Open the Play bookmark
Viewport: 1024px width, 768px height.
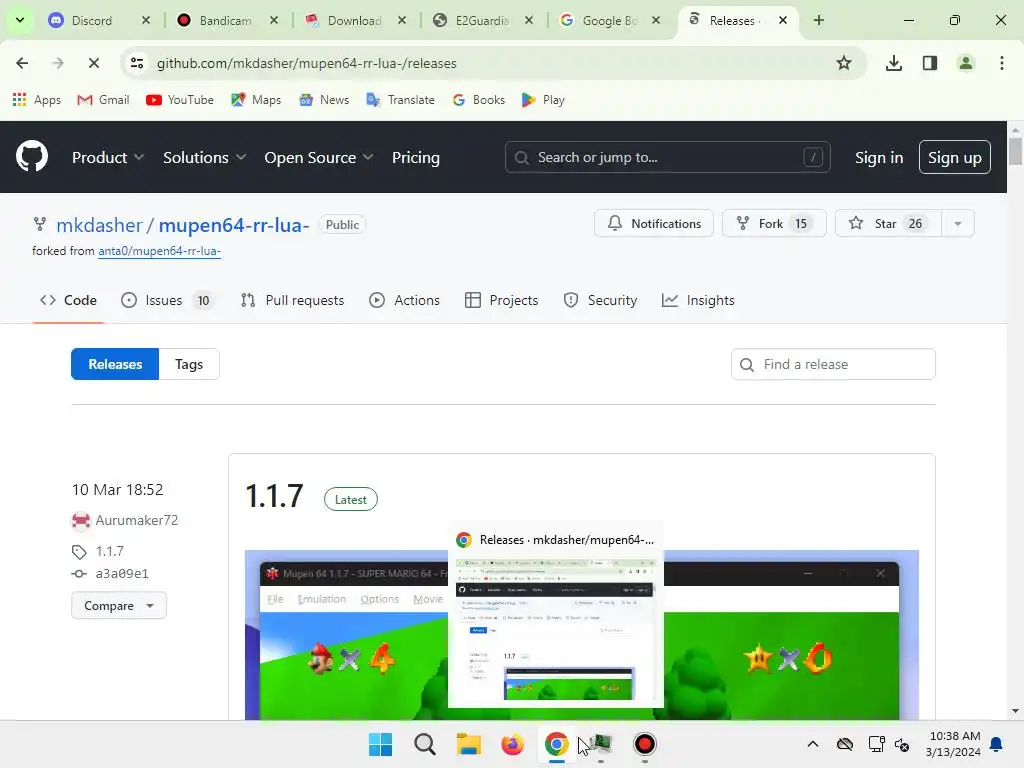[x=543, y=100]
